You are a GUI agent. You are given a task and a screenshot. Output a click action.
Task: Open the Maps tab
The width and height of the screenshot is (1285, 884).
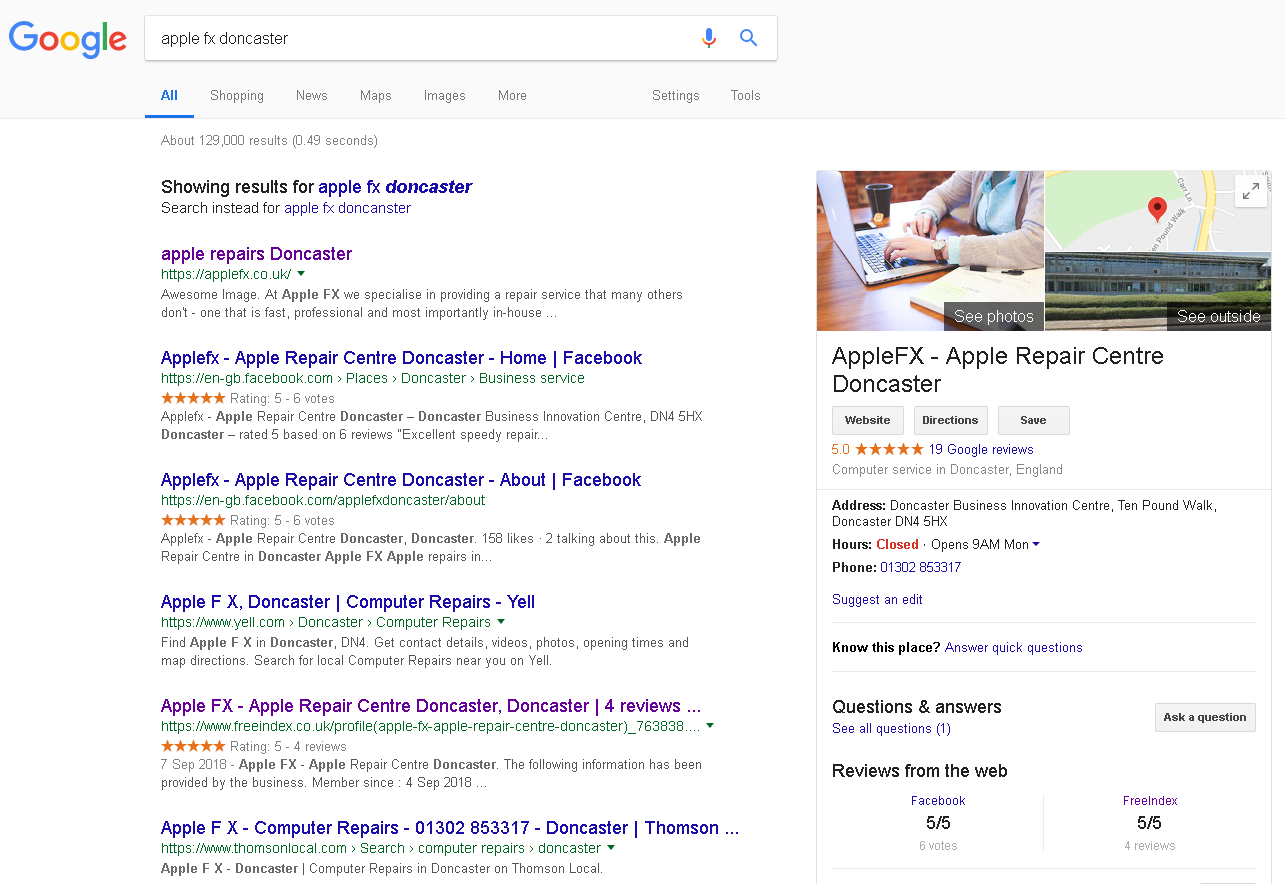click(x=376, y=96)
